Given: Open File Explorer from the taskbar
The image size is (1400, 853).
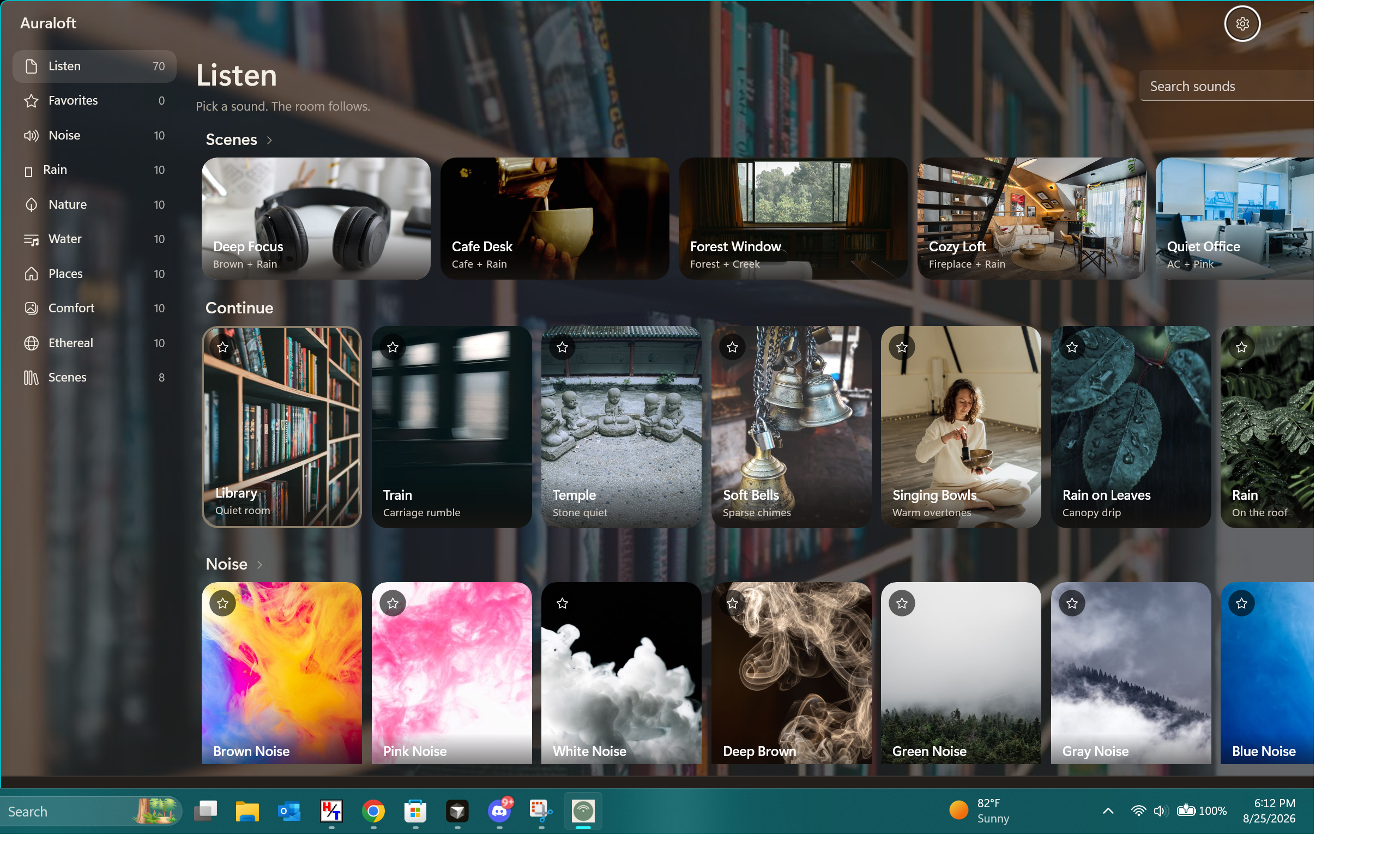Looking at the screenshot, I should pyautogui.click(x=247, y=811).
